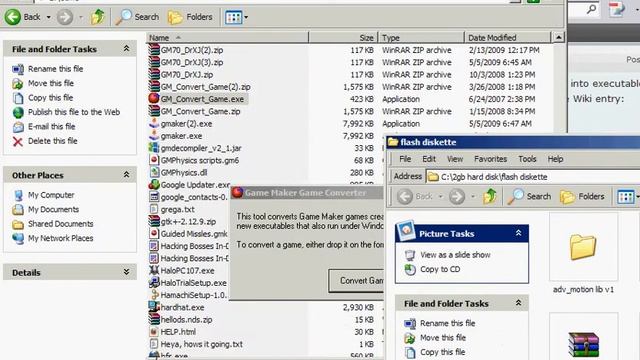Toggle Folders in flash diskette toolbar
The image size is (640, 360).
coord(582,196)
